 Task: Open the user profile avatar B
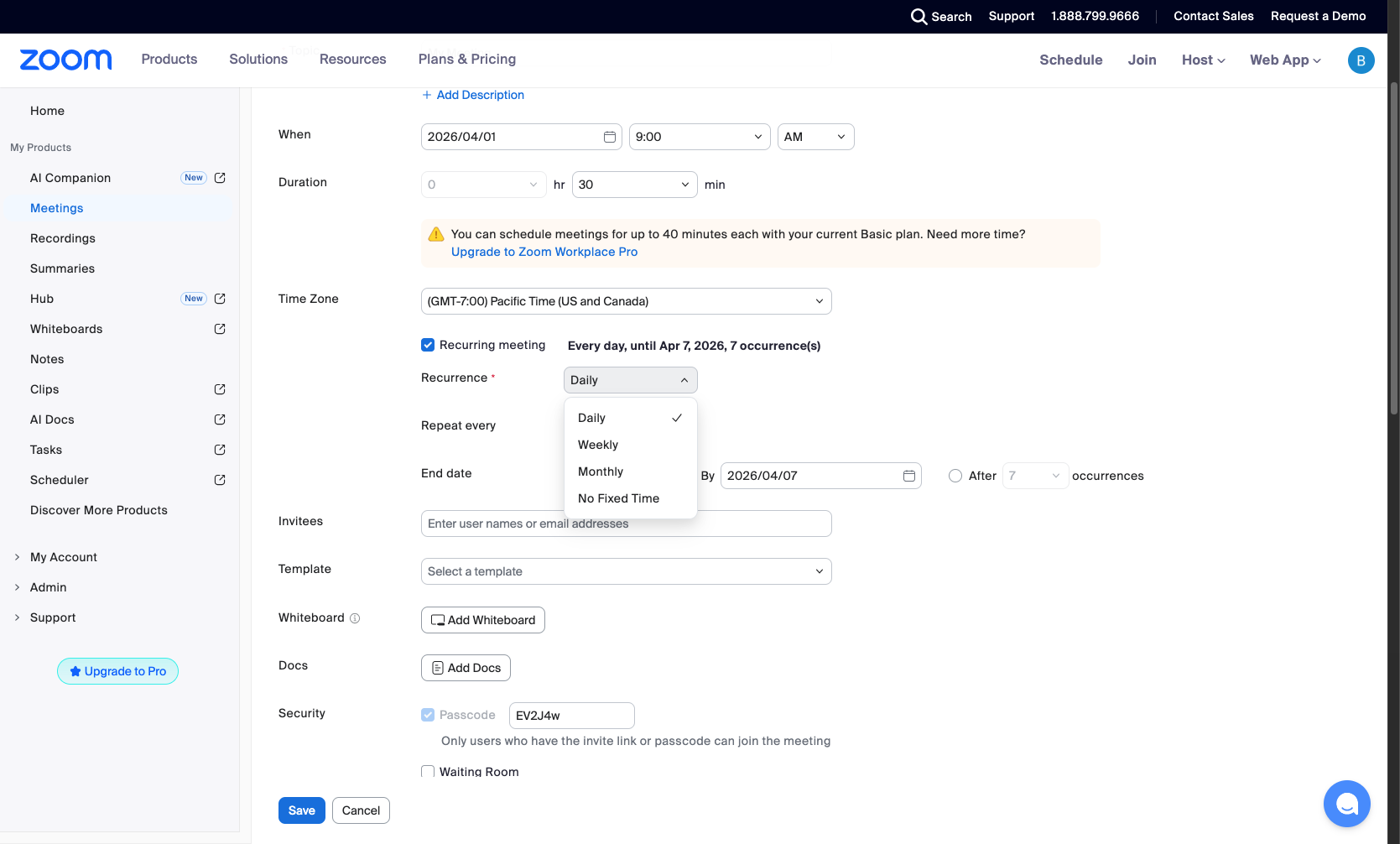1361,60
